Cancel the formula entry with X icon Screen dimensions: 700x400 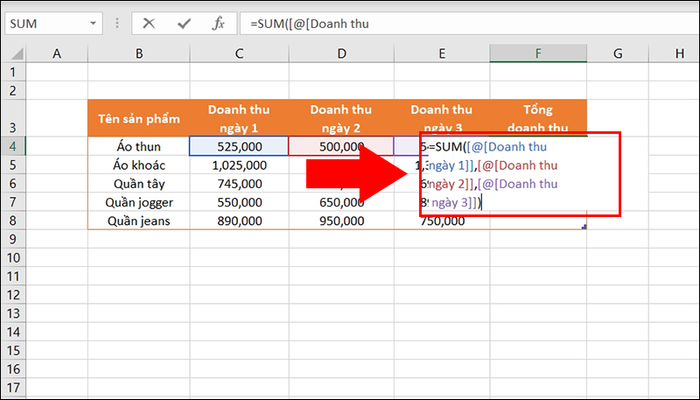[149, 23]
